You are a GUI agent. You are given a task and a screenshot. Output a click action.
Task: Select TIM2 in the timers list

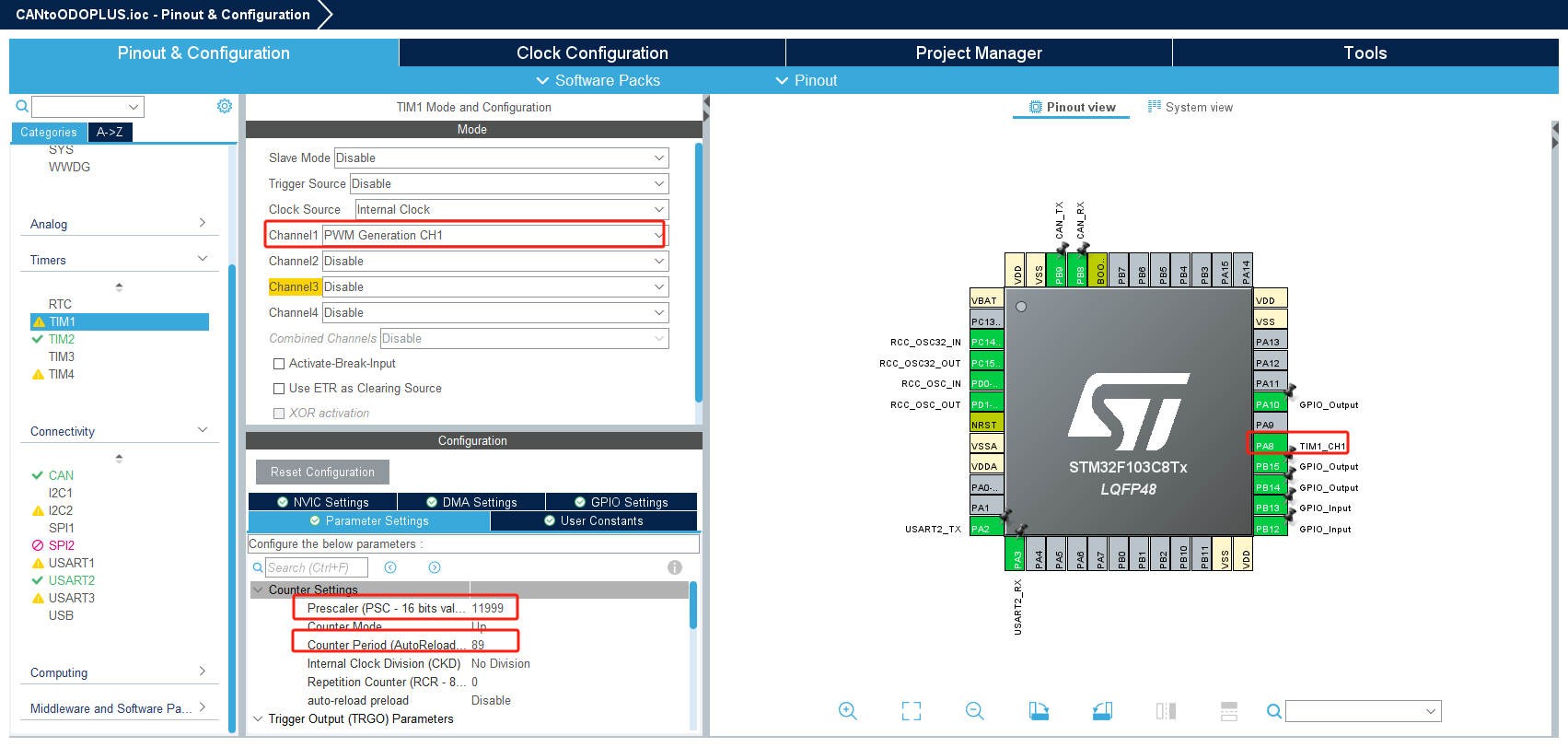click(x=62, y=339)
